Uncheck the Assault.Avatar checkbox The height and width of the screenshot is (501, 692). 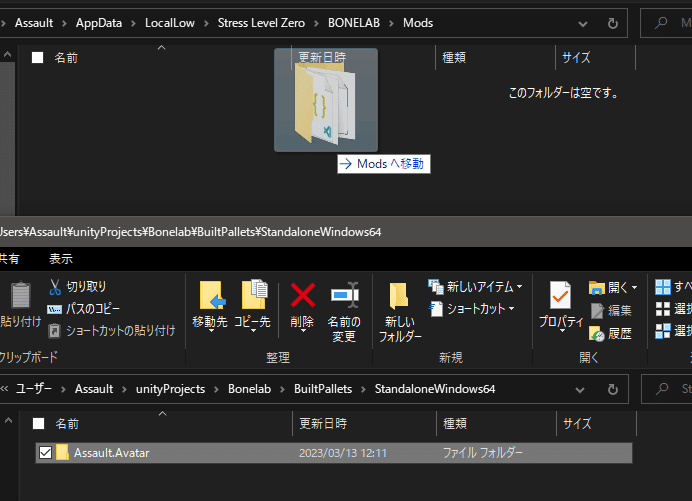pyautogui.click(x=45, y=452)
